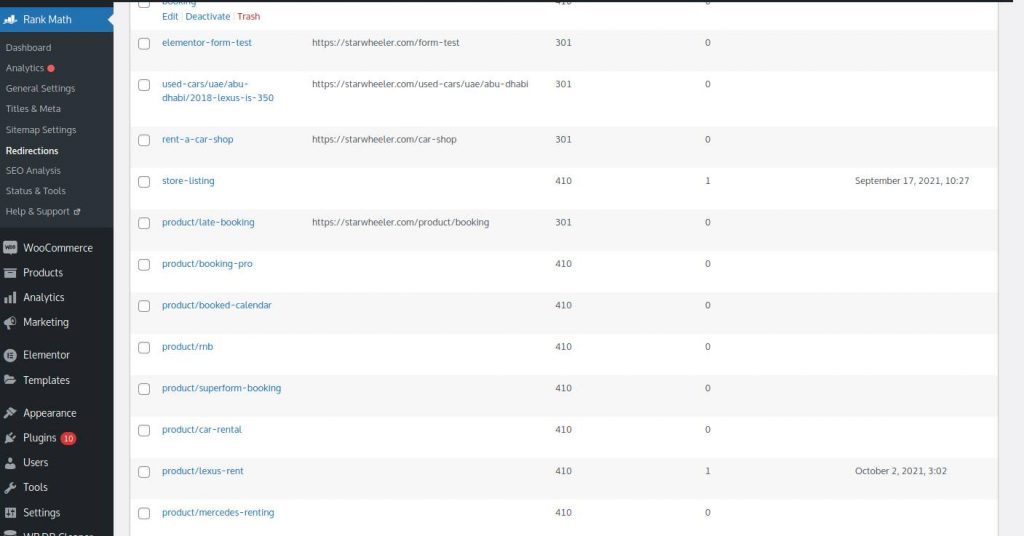Go to SEO Analysis in Rank Math menu
This screenshot has height=536, width=1024.
coord(33,170)
